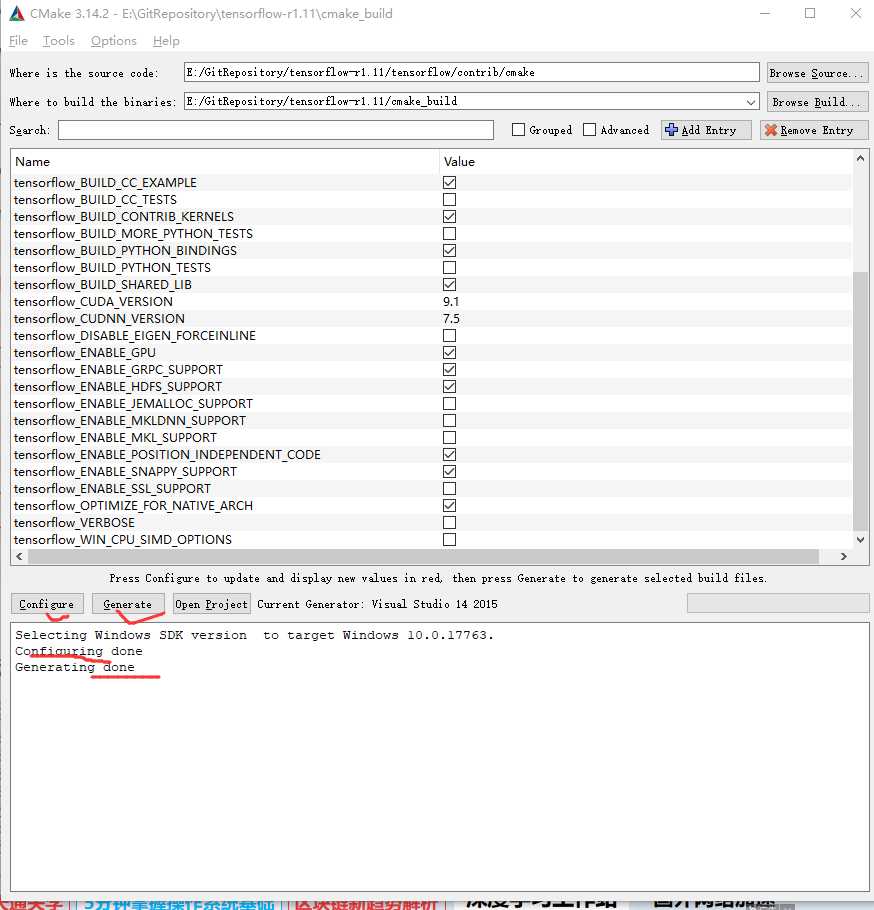Expand the build binaries path dropdown
The width and height of the screenshot is (874, 910).
(750, 102)
